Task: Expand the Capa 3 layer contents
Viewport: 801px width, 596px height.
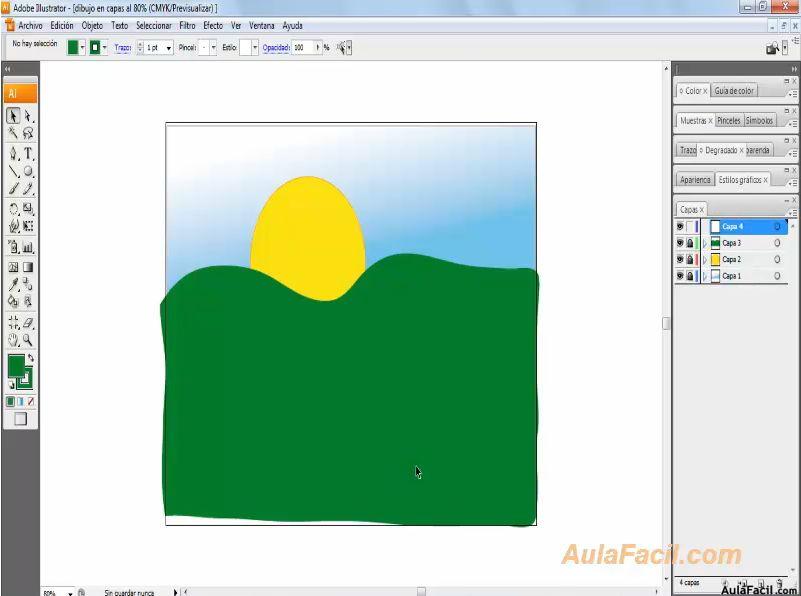Action: [705, 244]
